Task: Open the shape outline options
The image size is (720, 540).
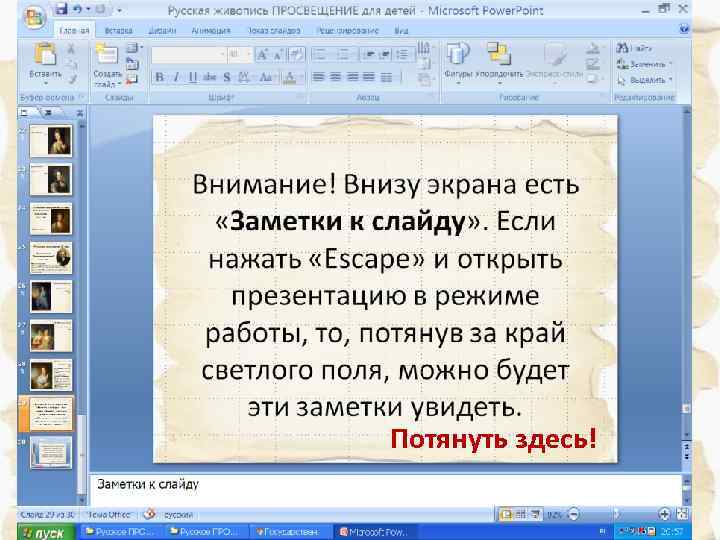Action: tap(593, 63)
